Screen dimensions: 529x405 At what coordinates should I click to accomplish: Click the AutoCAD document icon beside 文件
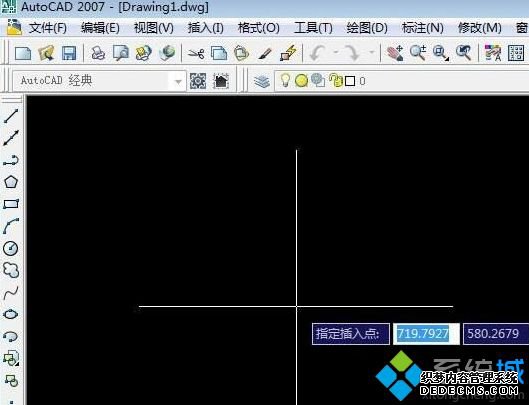click(x=14, y=28)
